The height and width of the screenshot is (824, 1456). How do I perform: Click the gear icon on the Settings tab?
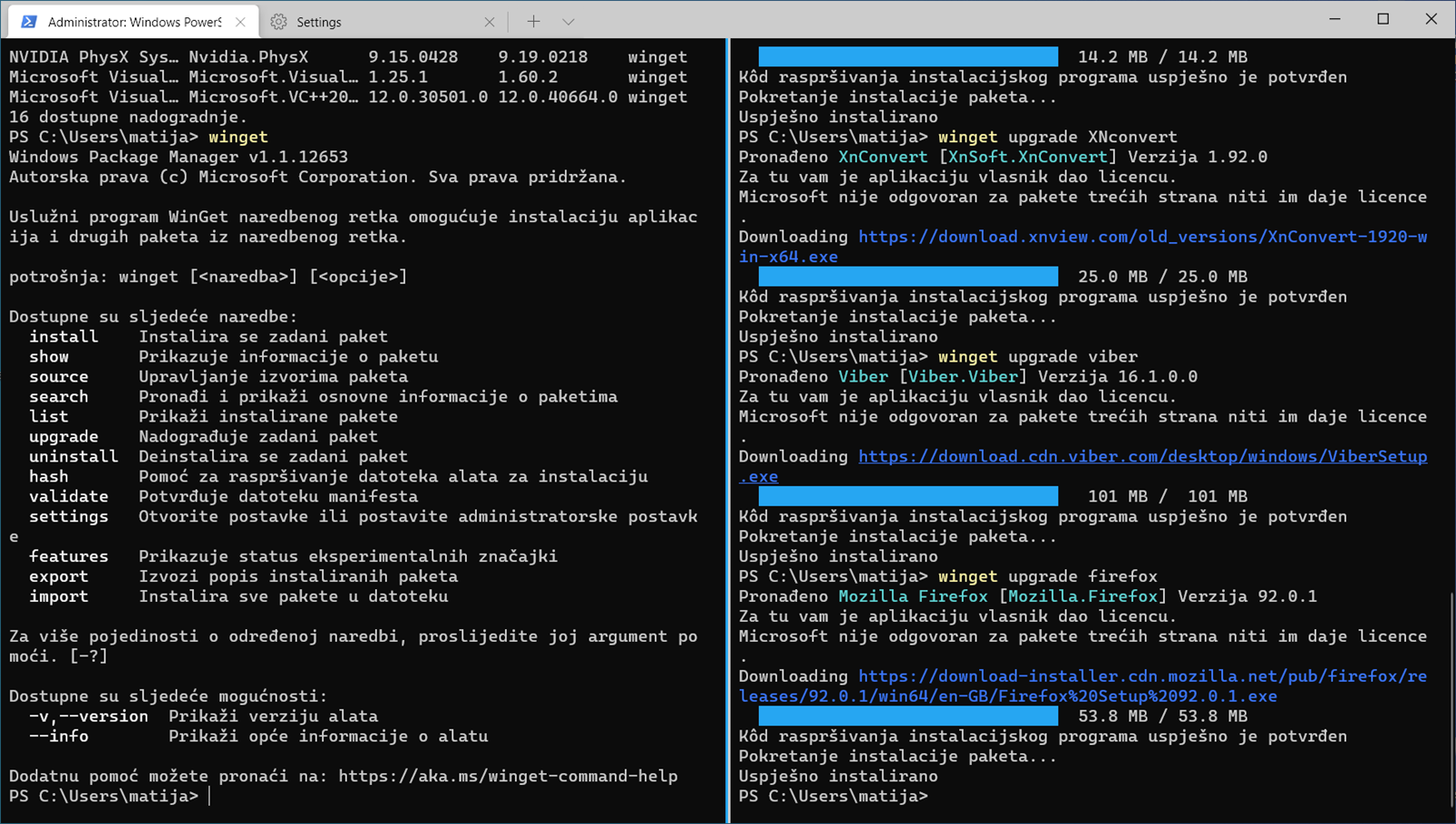tap(279, 22)
